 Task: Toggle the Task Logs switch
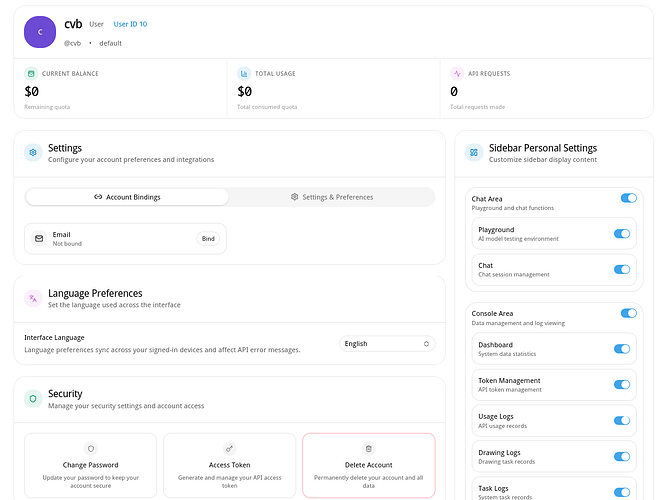622,492
